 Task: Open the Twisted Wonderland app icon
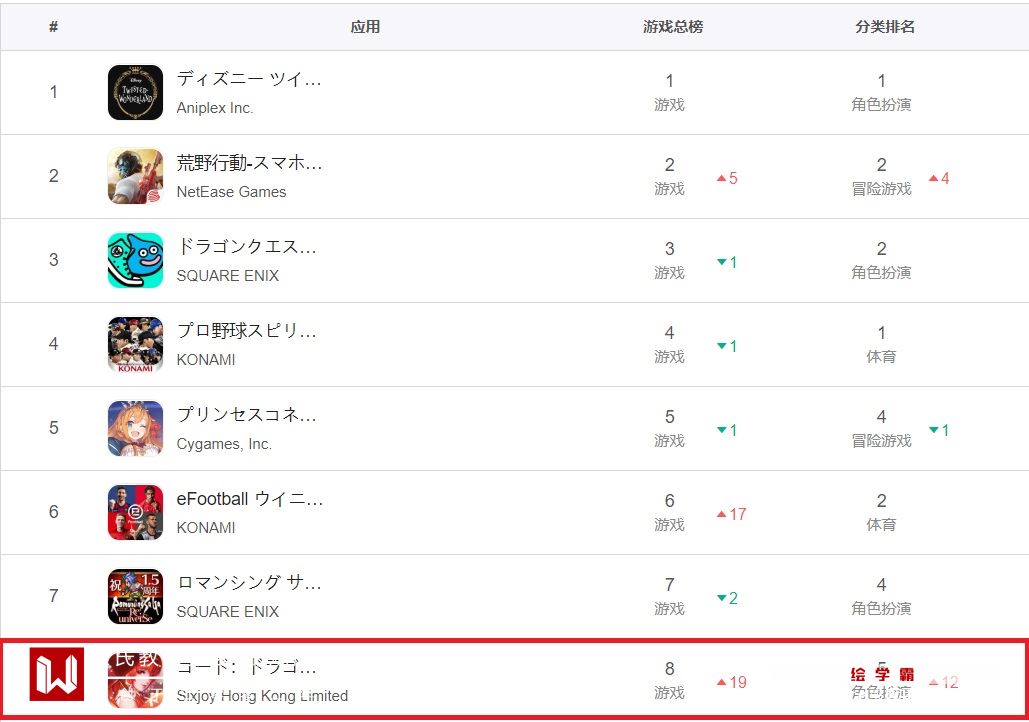point(135,92)
